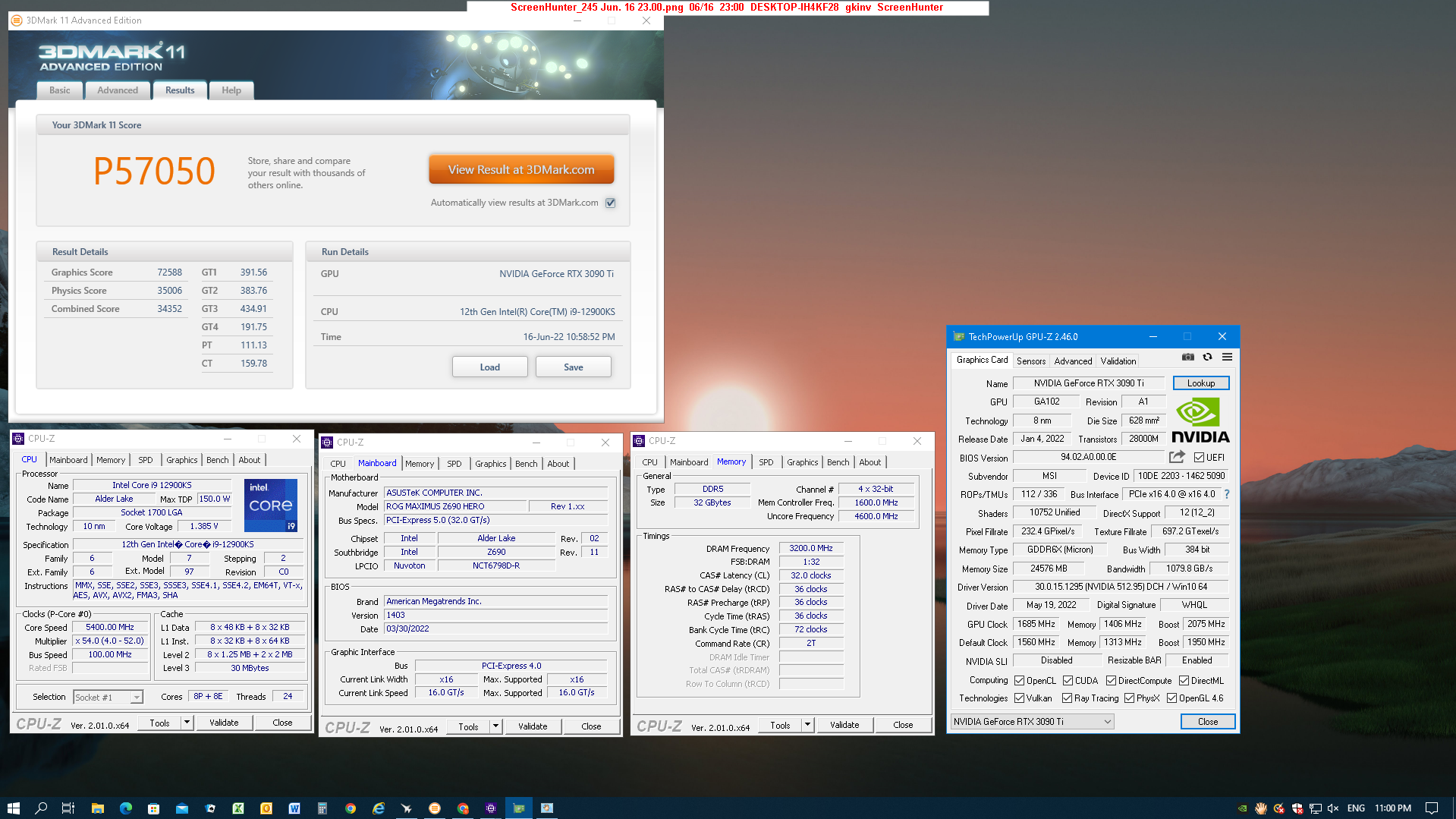This screenshot has width=1456, height=819.
Task: Open taskbar search magnifier
Action: 41,808
